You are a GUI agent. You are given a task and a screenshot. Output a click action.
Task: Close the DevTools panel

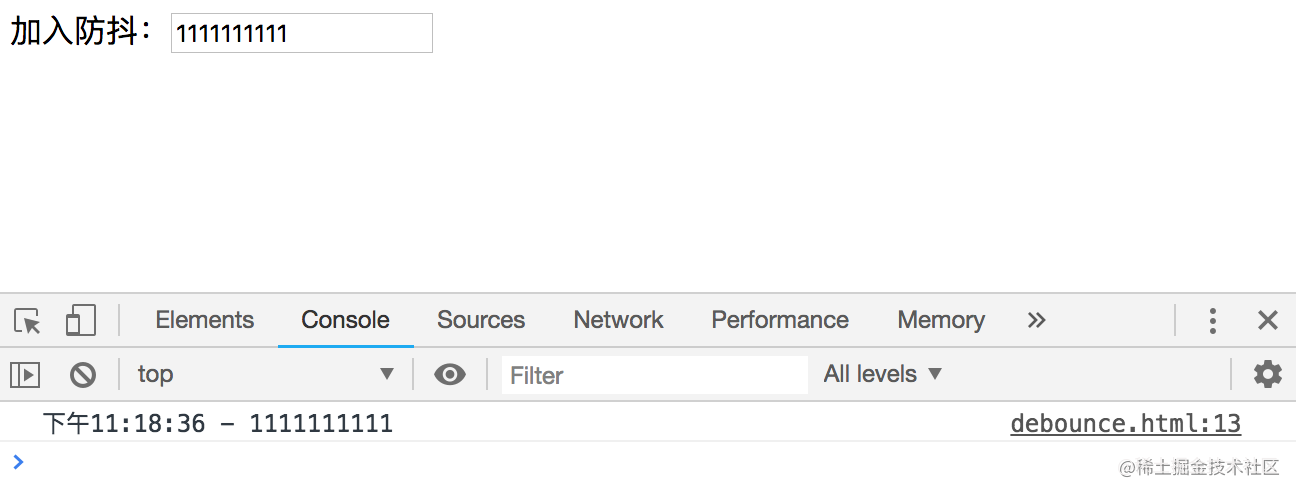tap(1268, 321)
